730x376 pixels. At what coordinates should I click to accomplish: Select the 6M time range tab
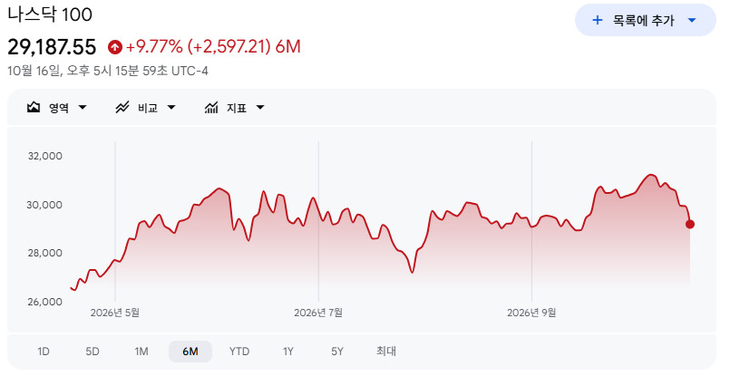point(190,351)
